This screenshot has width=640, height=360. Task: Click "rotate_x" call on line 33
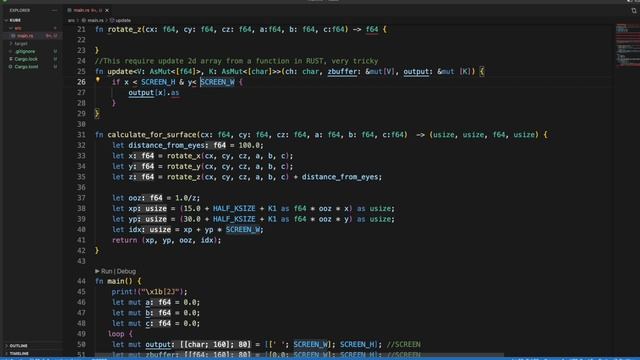[184, 156]
